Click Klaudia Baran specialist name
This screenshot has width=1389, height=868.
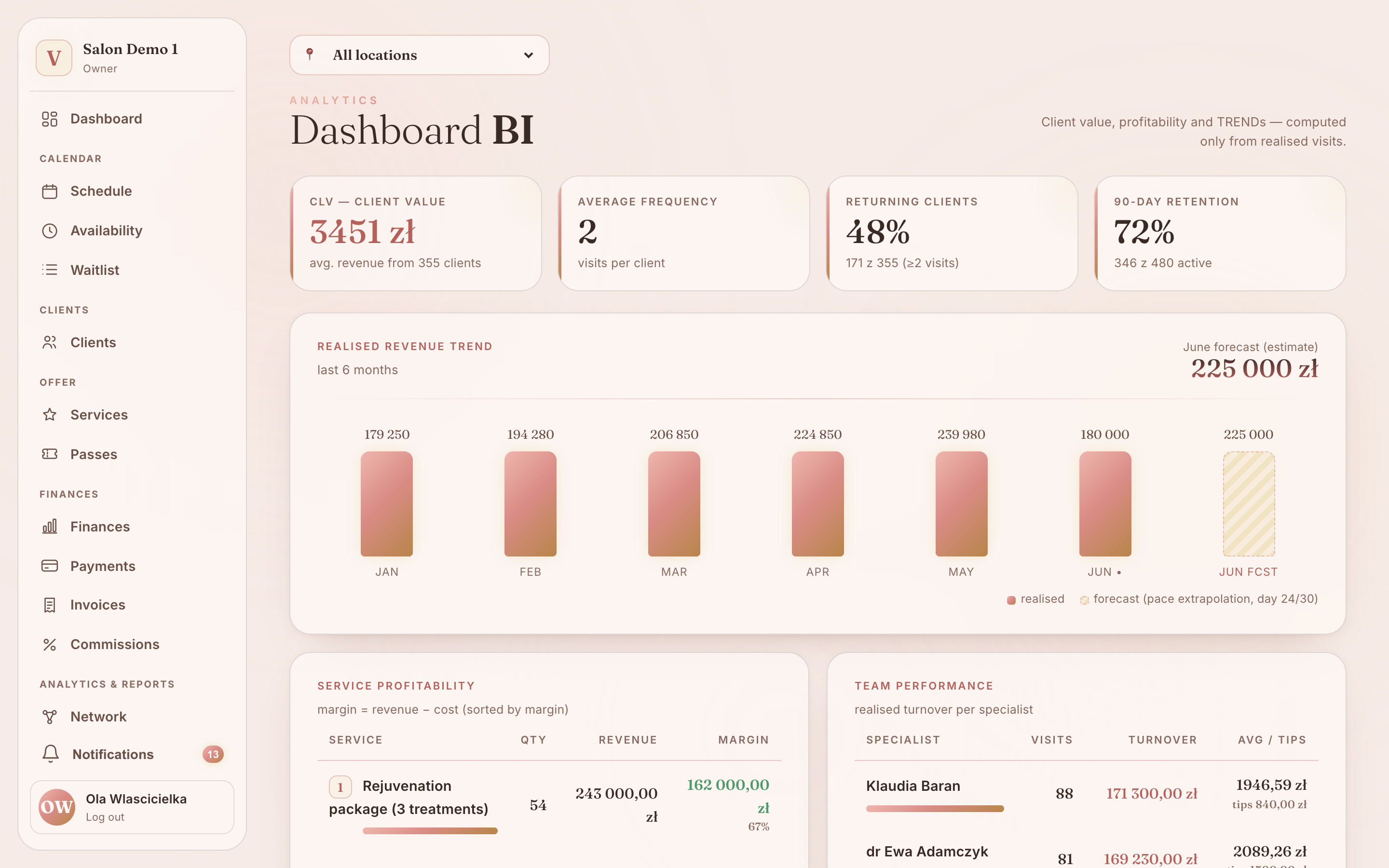[x=913, y=786]
